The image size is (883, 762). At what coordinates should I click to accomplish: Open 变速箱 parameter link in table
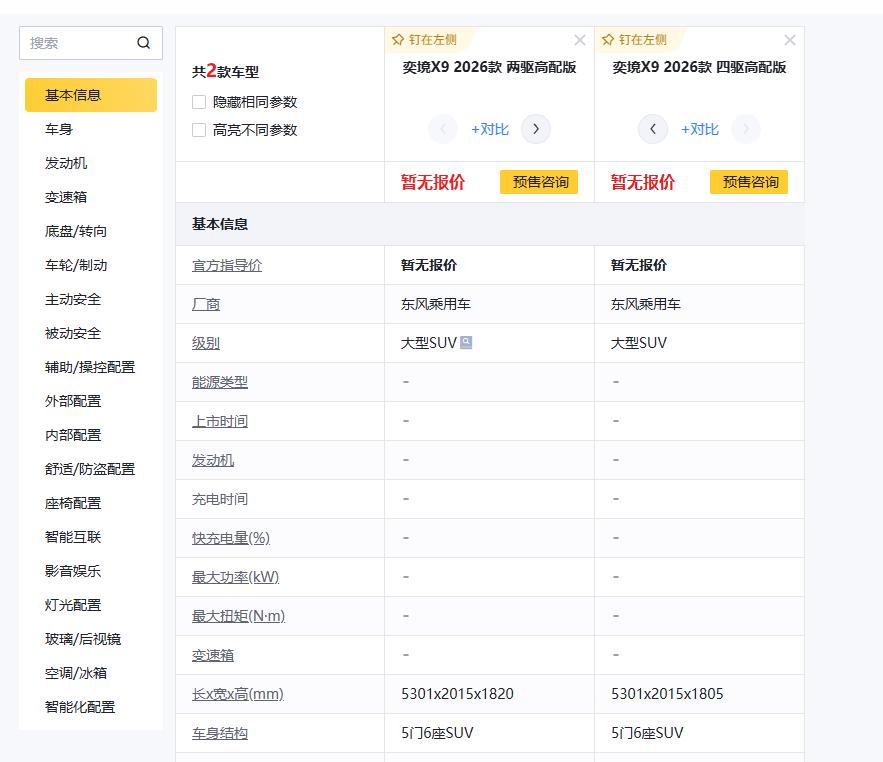click(212, 655)
